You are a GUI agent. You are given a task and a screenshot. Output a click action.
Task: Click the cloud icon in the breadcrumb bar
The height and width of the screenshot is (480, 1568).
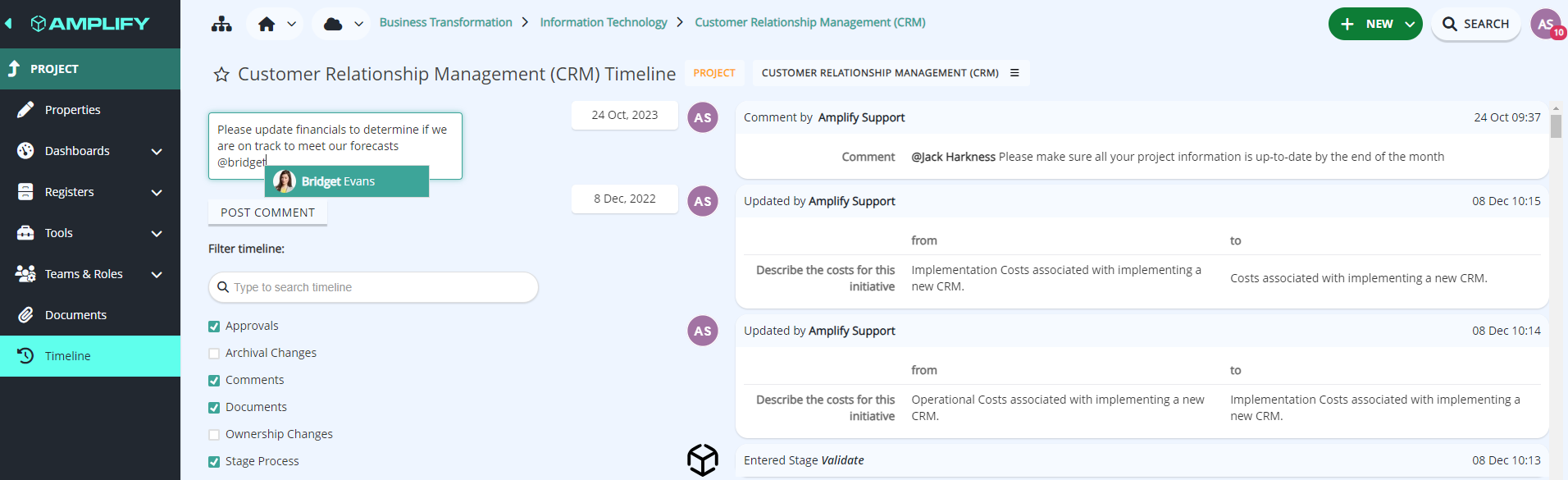click(333, 24)
